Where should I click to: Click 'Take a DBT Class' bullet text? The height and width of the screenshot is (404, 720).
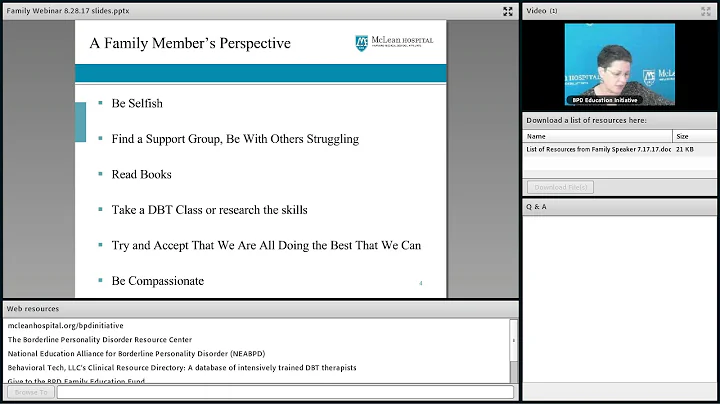209,210
